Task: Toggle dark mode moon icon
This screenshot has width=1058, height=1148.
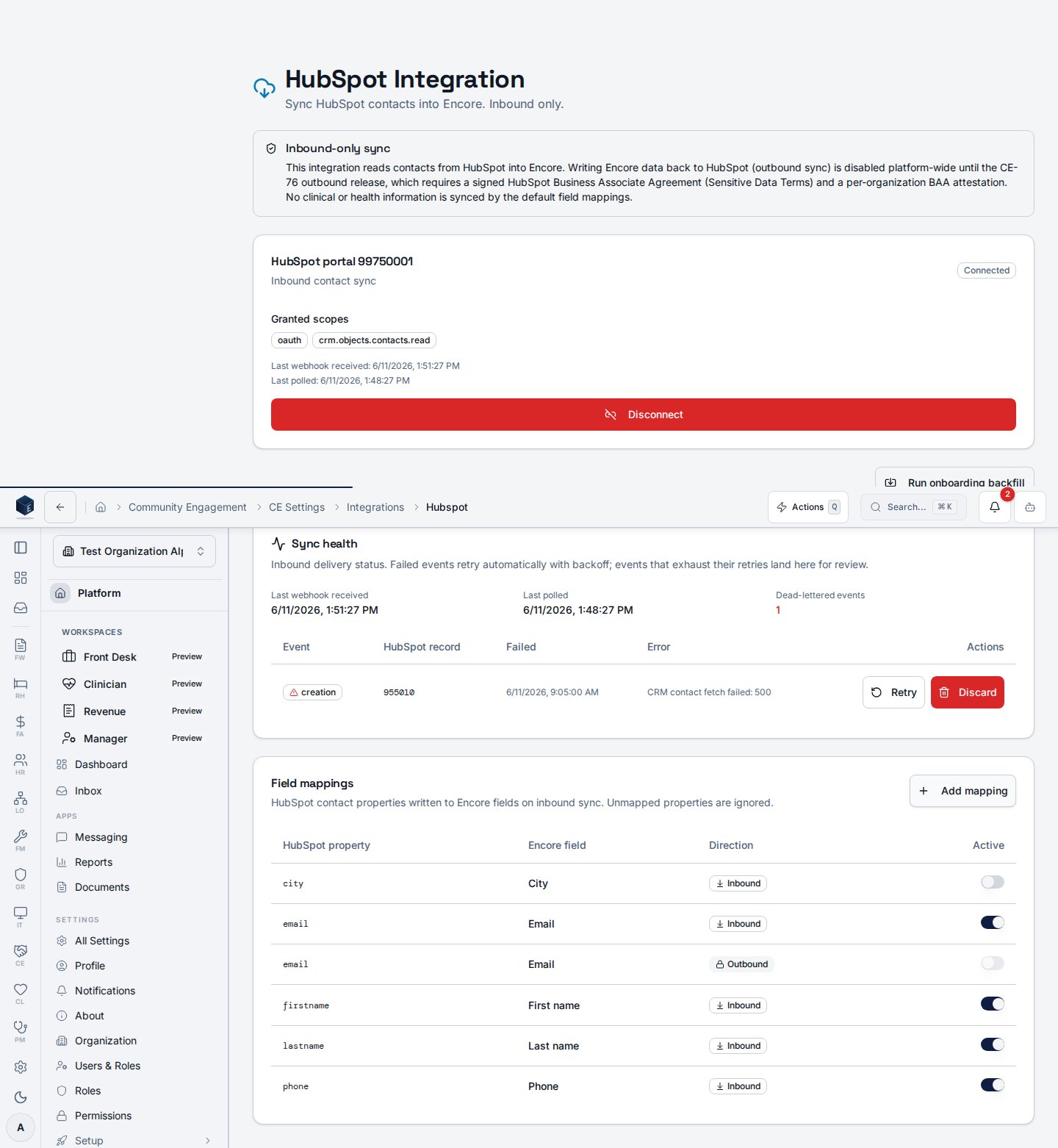Action: [x=21, y=1097]
